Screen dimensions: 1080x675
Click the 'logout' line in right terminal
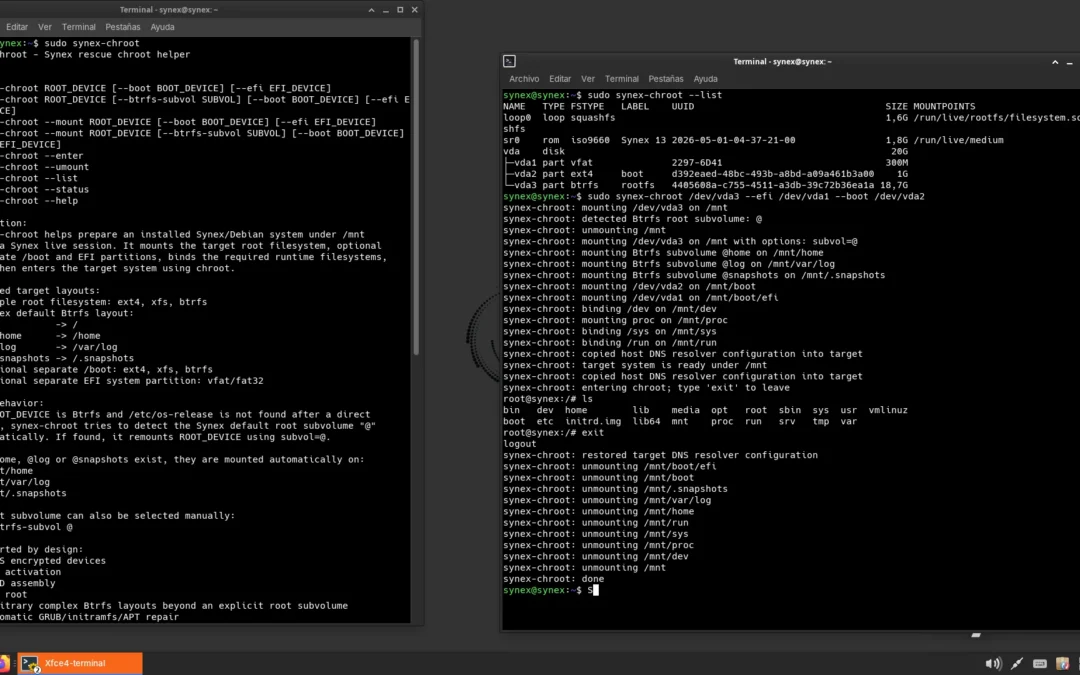[519, 444]
